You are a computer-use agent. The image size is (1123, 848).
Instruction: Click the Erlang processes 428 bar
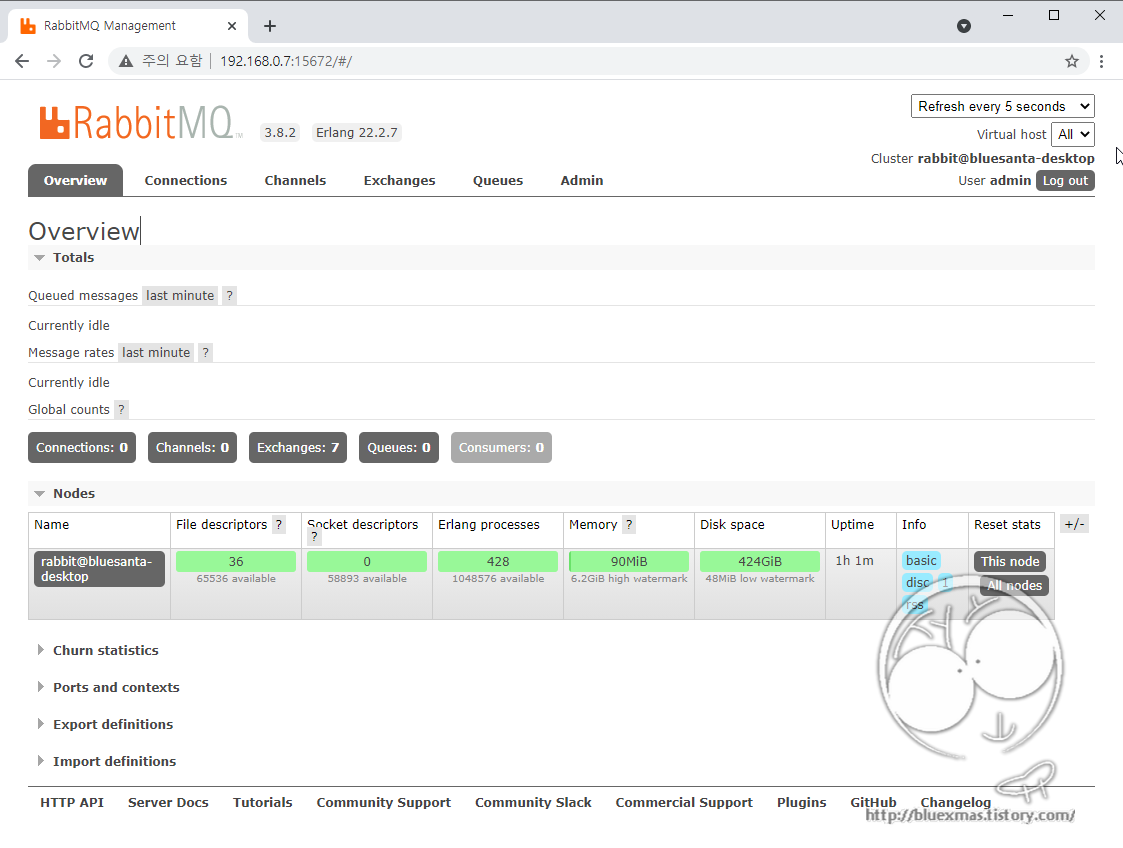[x=498, y=562]
